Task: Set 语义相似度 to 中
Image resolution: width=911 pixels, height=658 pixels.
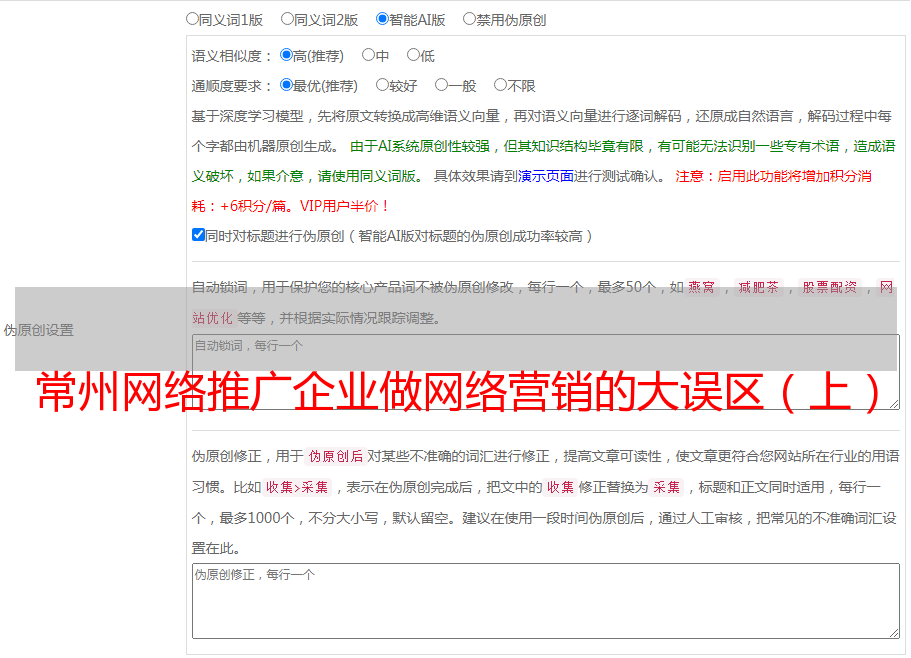Action: [368, 55]
